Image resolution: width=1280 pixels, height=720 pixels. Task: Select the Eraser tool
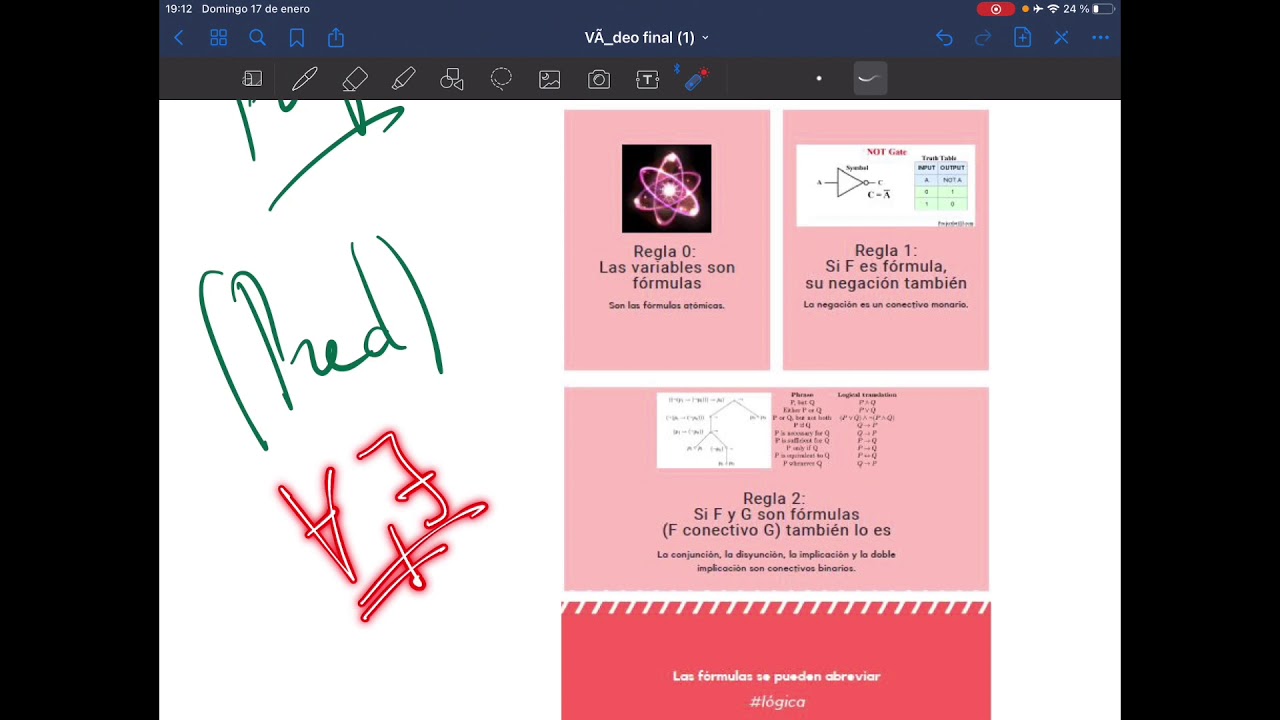(x=354, y=79)
